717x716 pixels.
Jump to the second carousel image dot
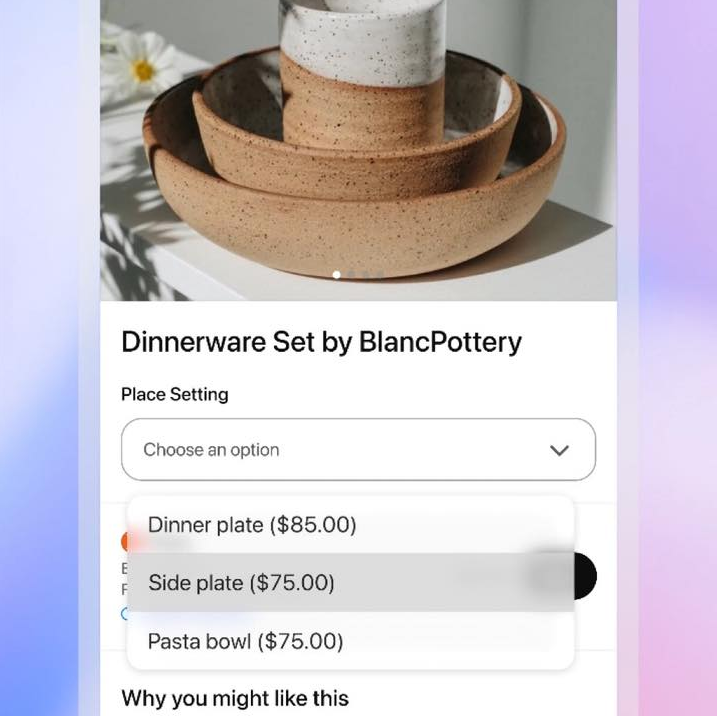click(x=351, y=275)
